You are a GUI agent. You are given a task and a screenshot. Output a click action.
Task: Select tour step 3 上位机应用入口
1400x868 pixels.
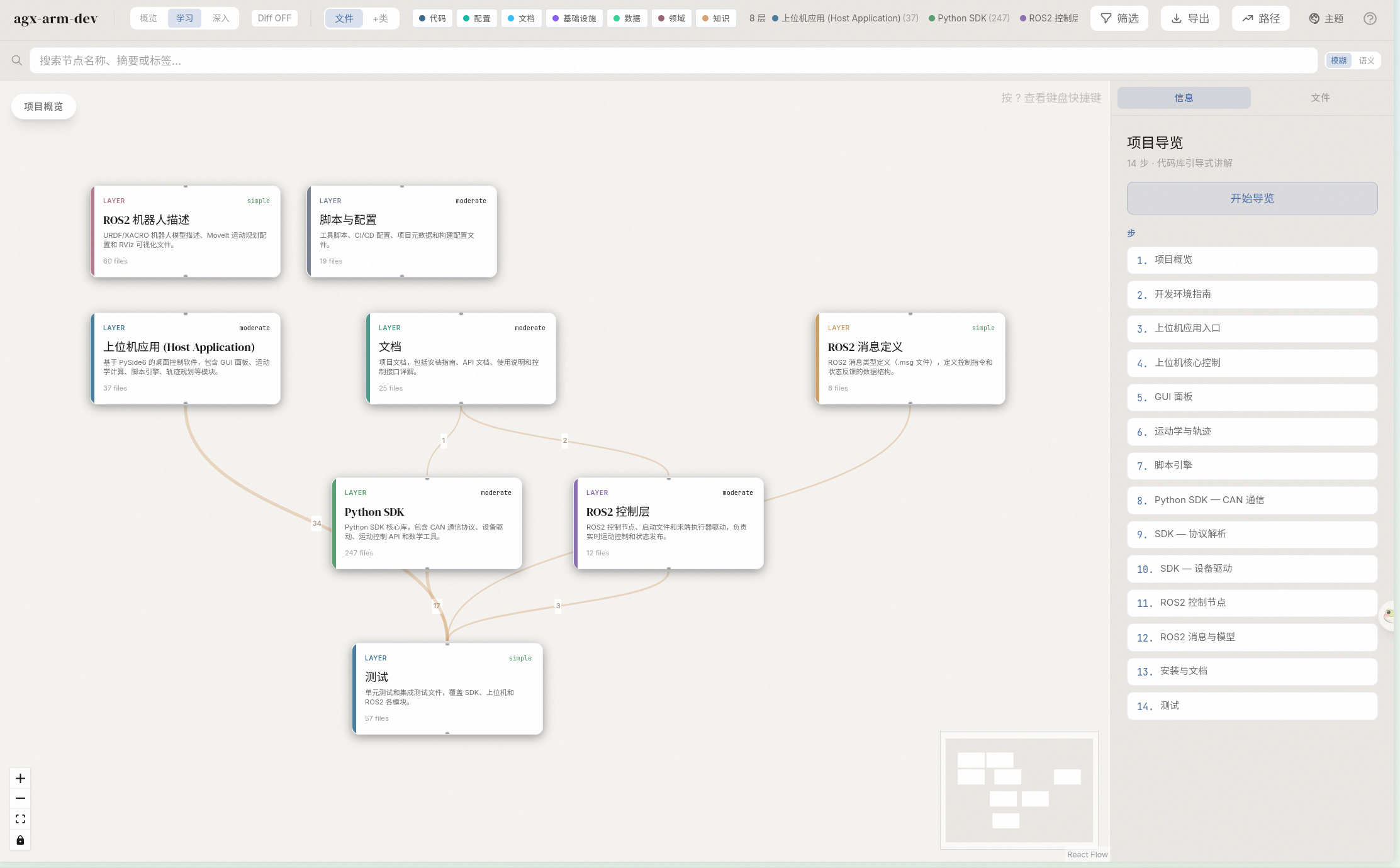[1252, 328]
